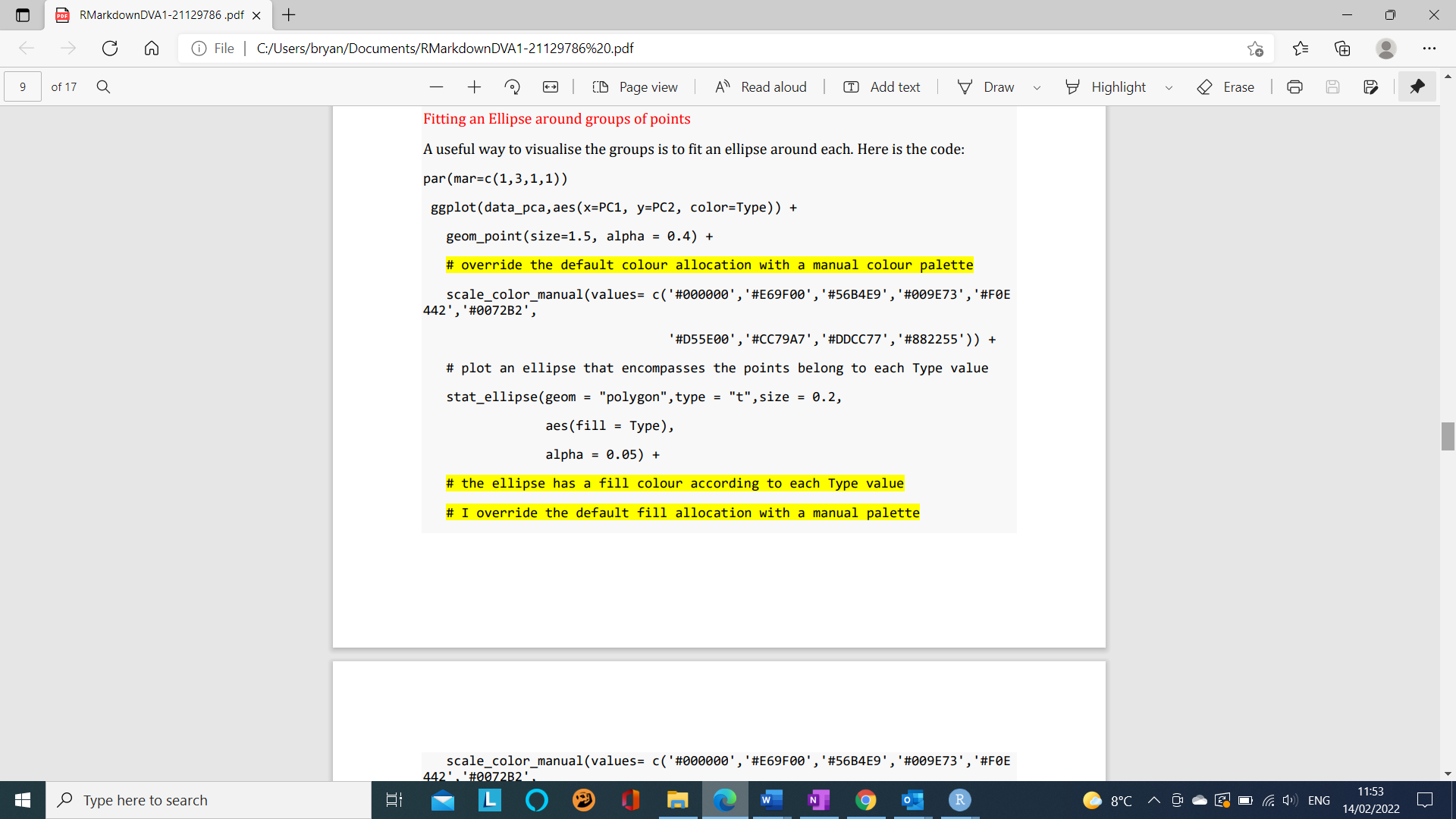The image size is (1456, 819).
Task: Enable fit-to-page zoom mode
Action: pyautogui.click(x=551, y=86)
